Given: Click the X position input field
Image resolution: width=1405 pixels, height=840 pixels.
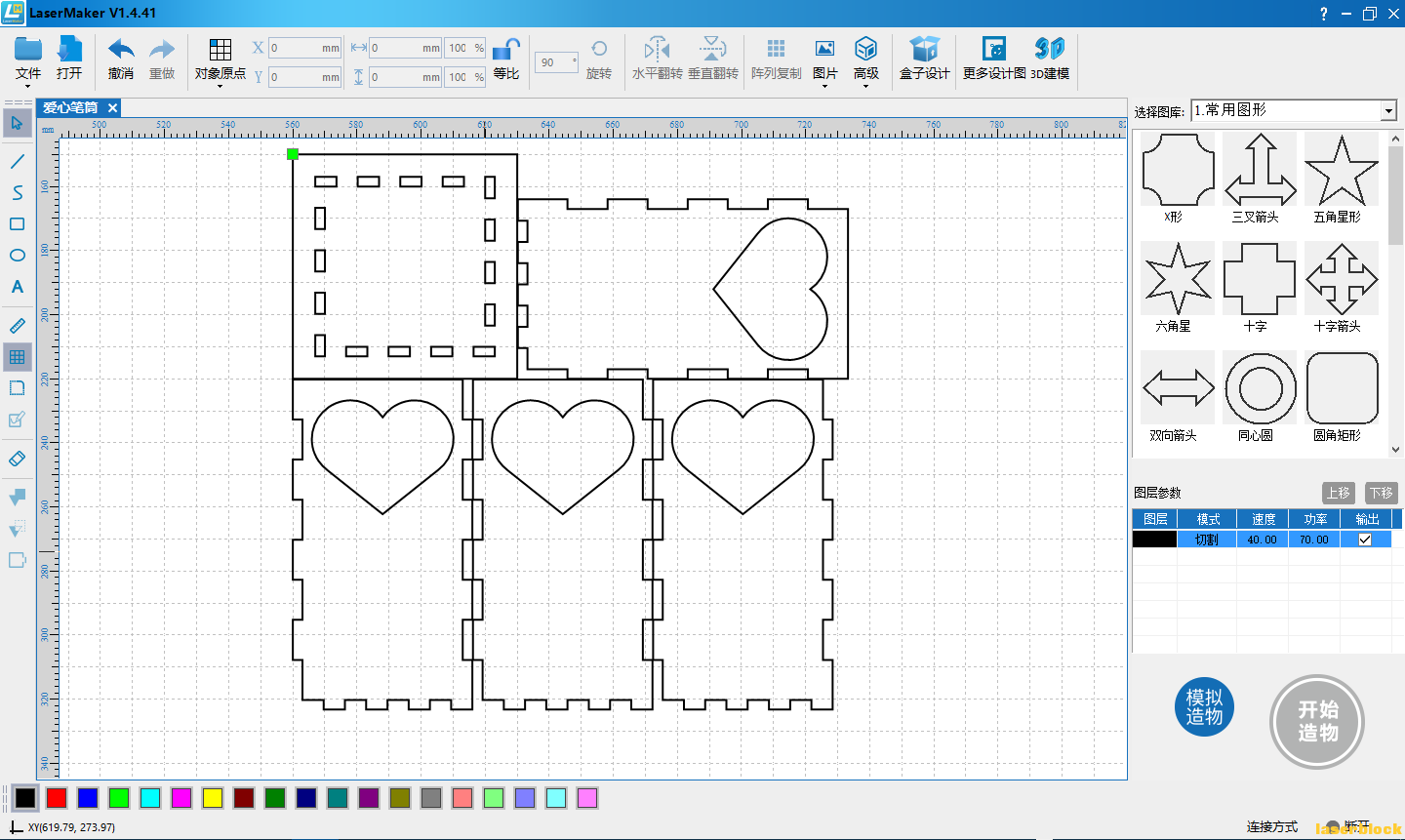Looking at the screenshot, I should point(304,48).
